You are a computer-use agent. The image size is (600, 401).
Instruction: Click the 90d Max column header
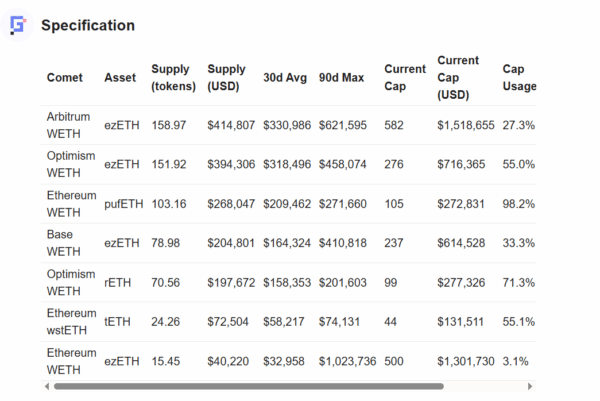click(341, 78)
